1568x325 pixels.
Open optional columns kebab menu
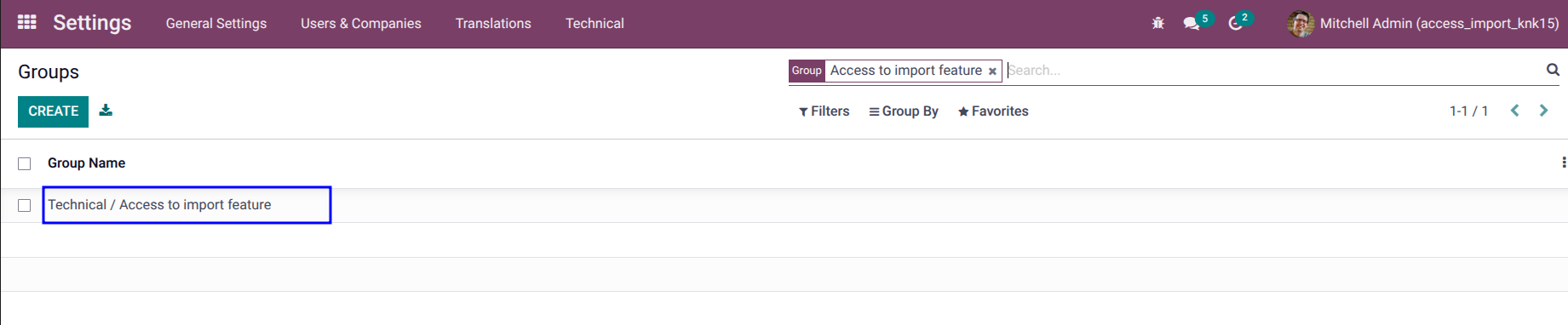tap(1563, 162)
